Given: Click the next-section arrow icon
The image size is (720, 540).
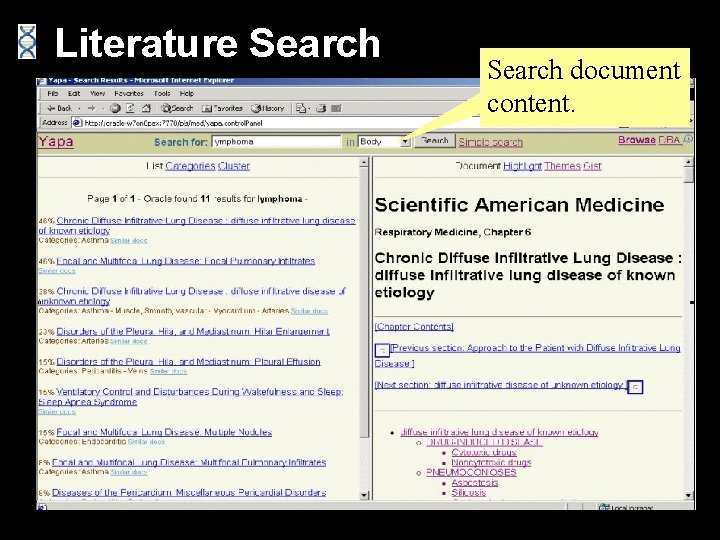Looking at the screenshot, I should pyautogui.click(x=635, y=387).
